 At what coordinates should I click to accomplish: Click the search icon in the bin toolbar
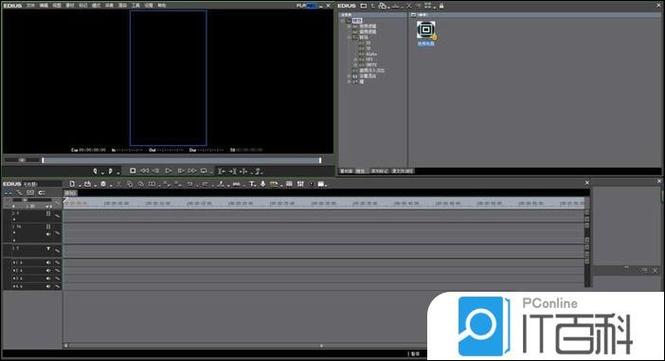pos(382,6)
